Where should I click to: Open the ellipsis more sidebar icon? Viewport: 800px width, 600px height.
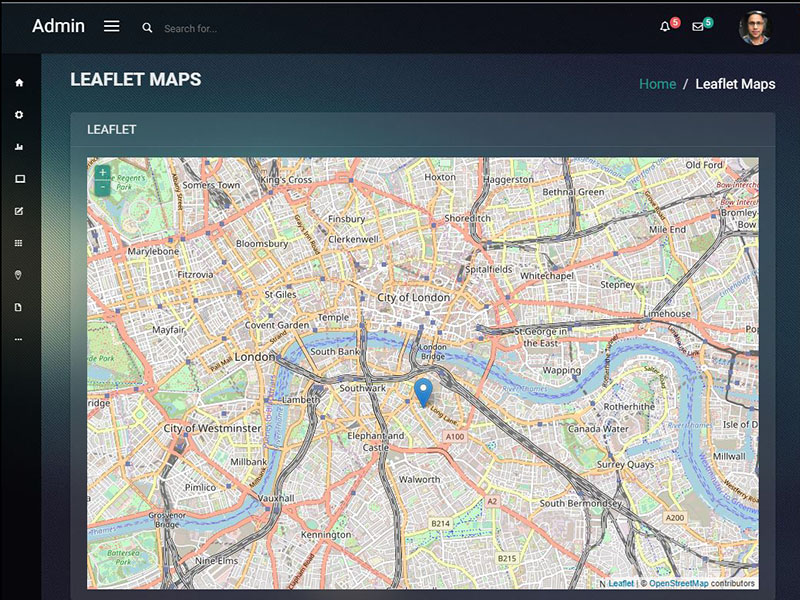point(18,339)
